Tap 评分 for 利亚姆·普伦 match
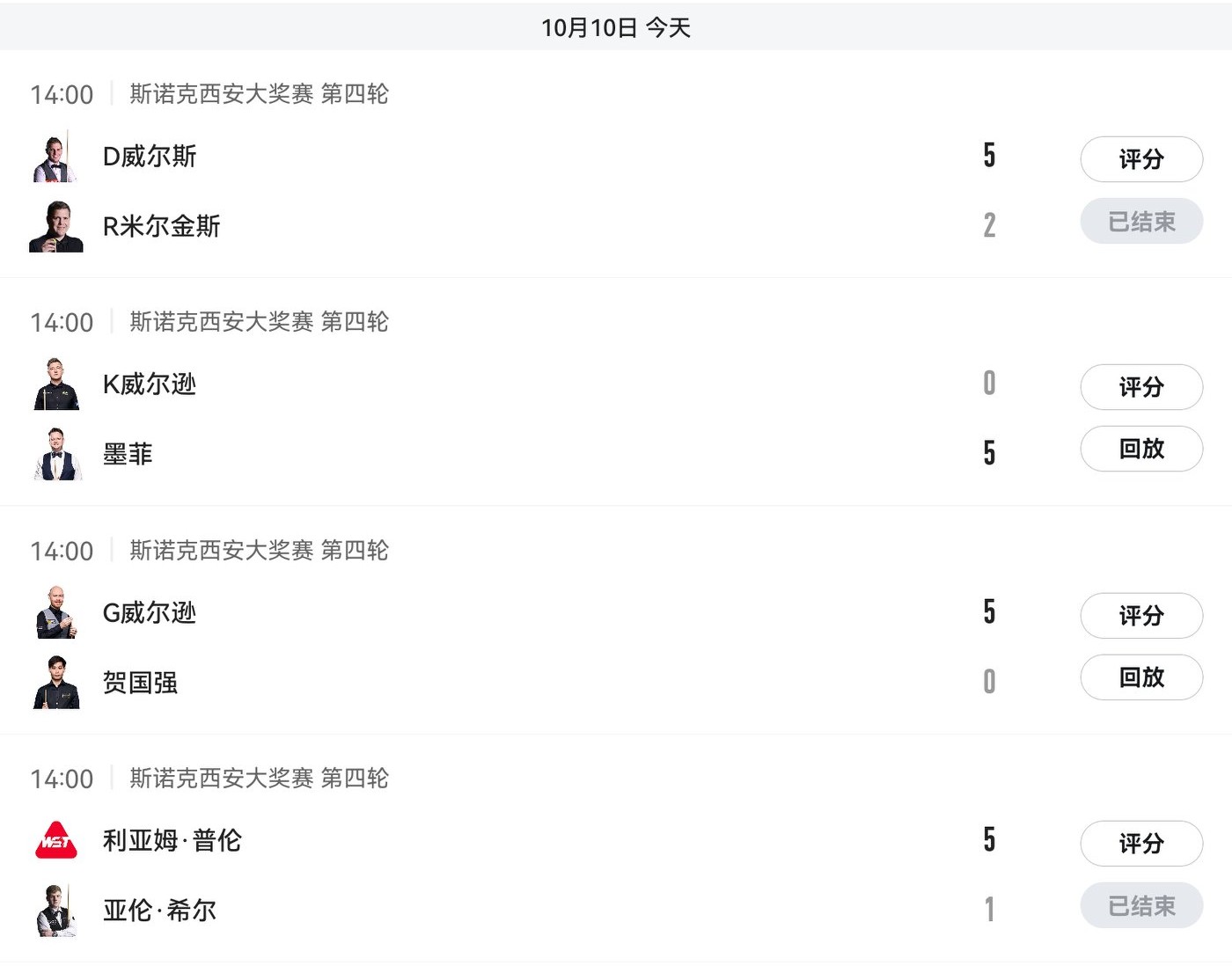Viewport: 1232px width, 973px height. point(1141,844)
